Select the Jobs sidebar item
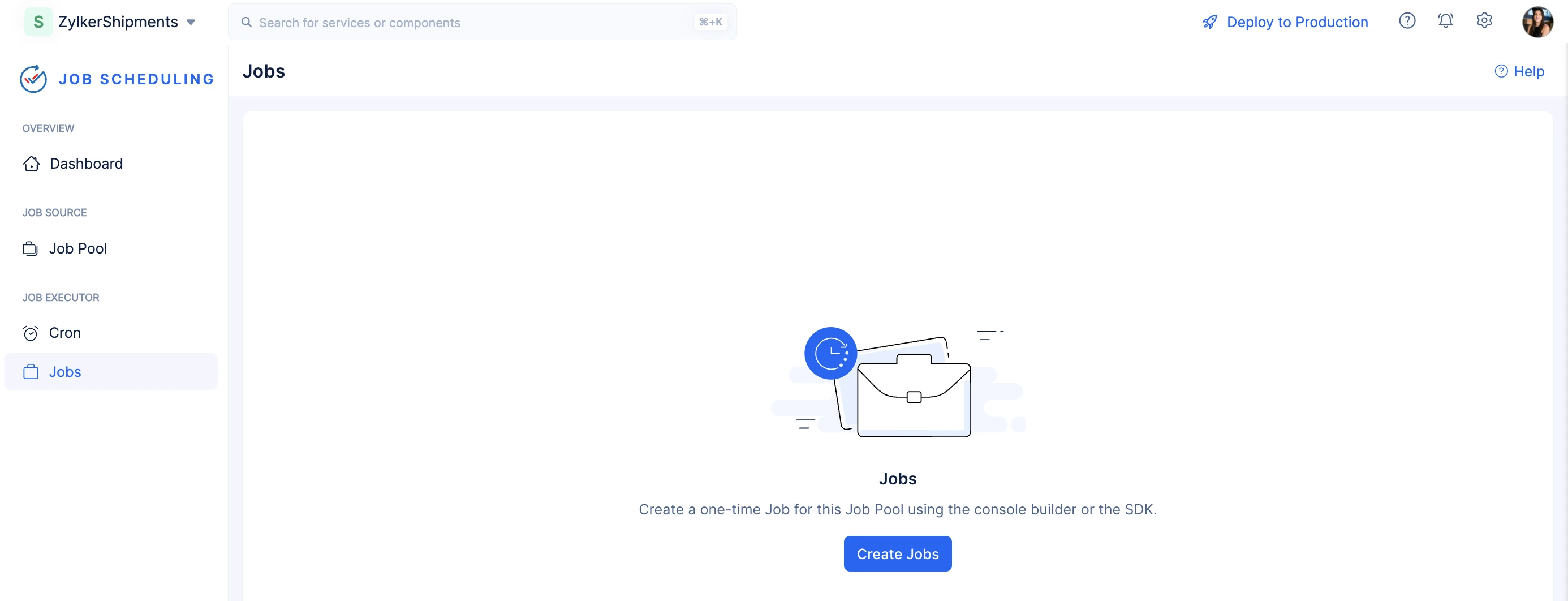The image size is (1568, 601). pyautogui.click(x=111, y=371)
